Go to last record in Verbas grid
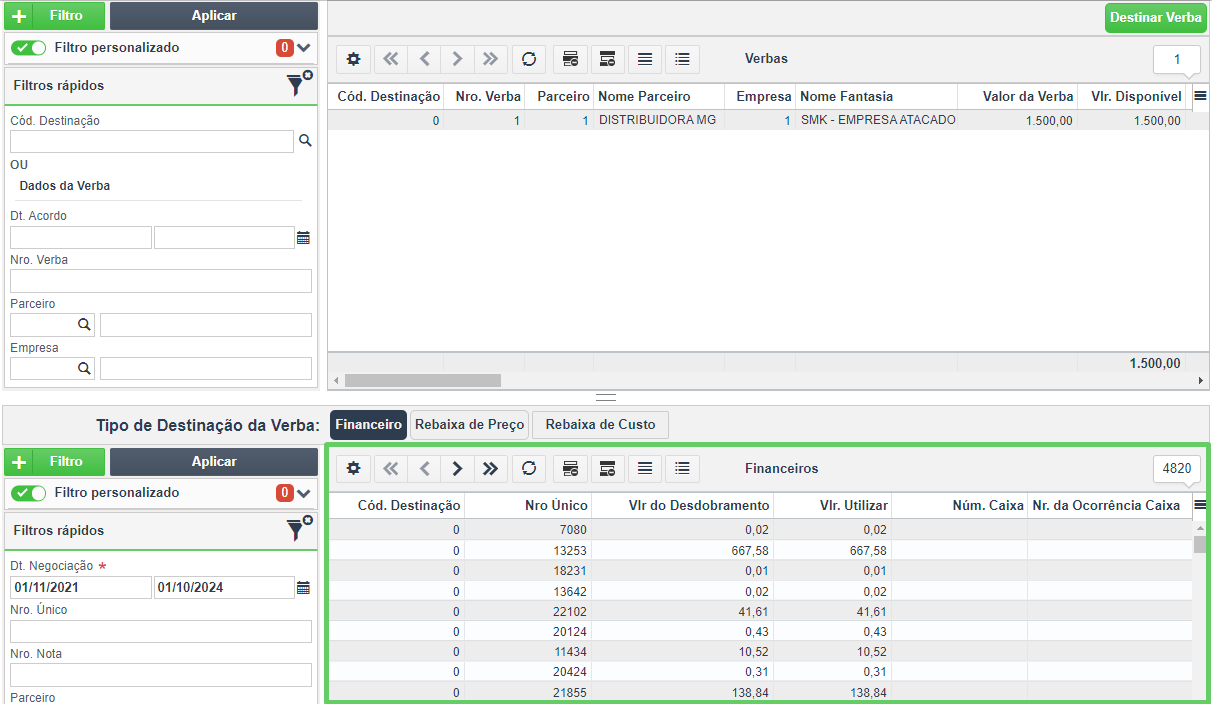Viewport: 1212px width, 704px height. click(x=490, y=59)
